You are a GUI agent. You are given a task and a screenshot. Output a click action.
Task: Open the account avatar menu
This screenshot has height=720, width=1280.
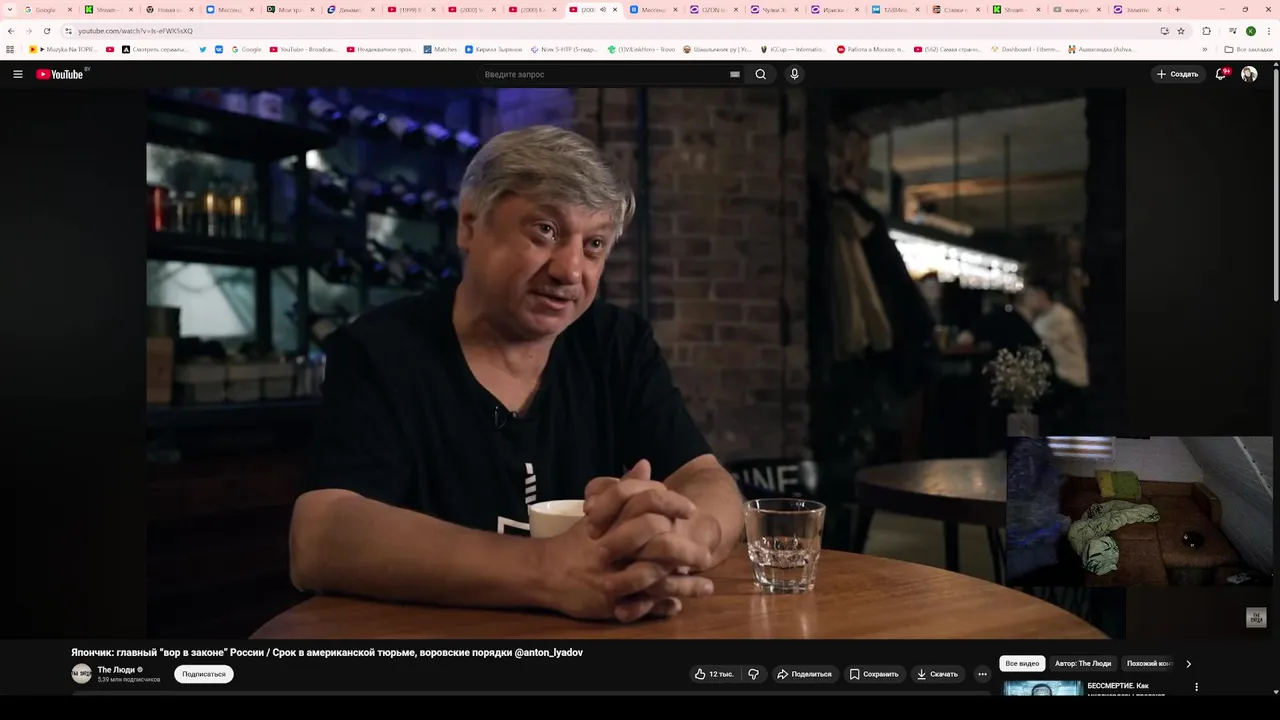pyautogui.click(x=1249, y=74)
